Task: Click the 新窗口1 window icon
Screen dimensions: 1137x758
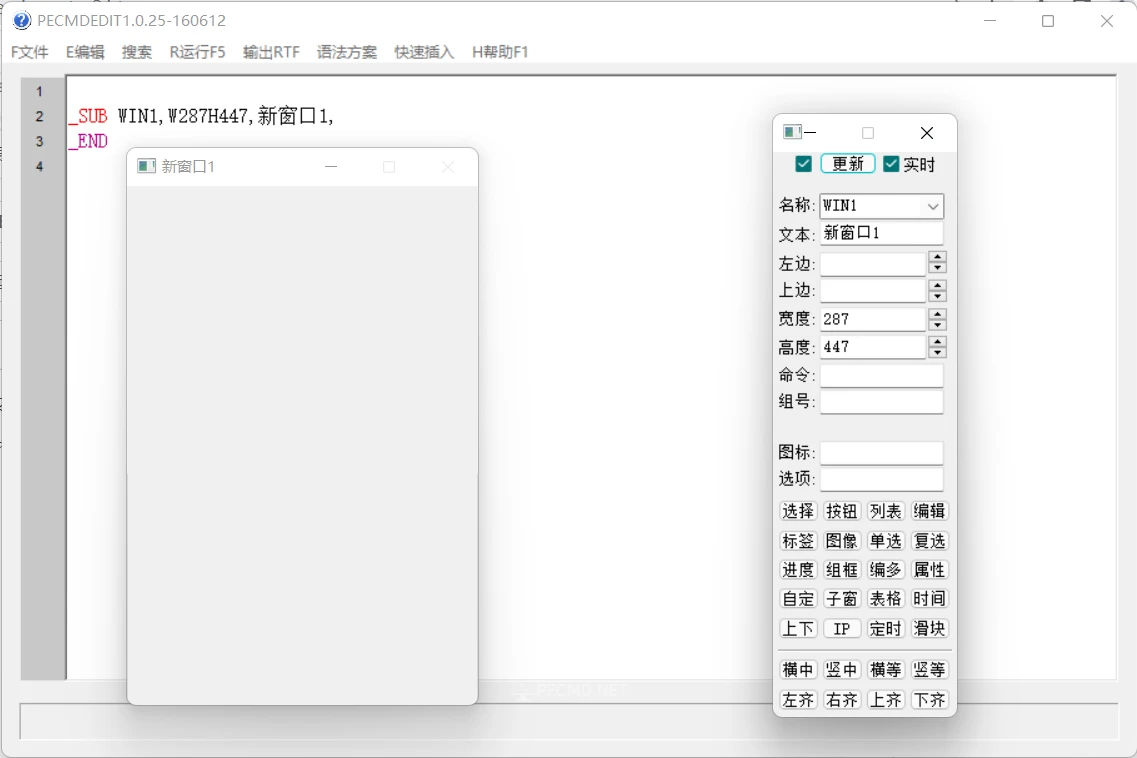Action: tap(146, 166)
